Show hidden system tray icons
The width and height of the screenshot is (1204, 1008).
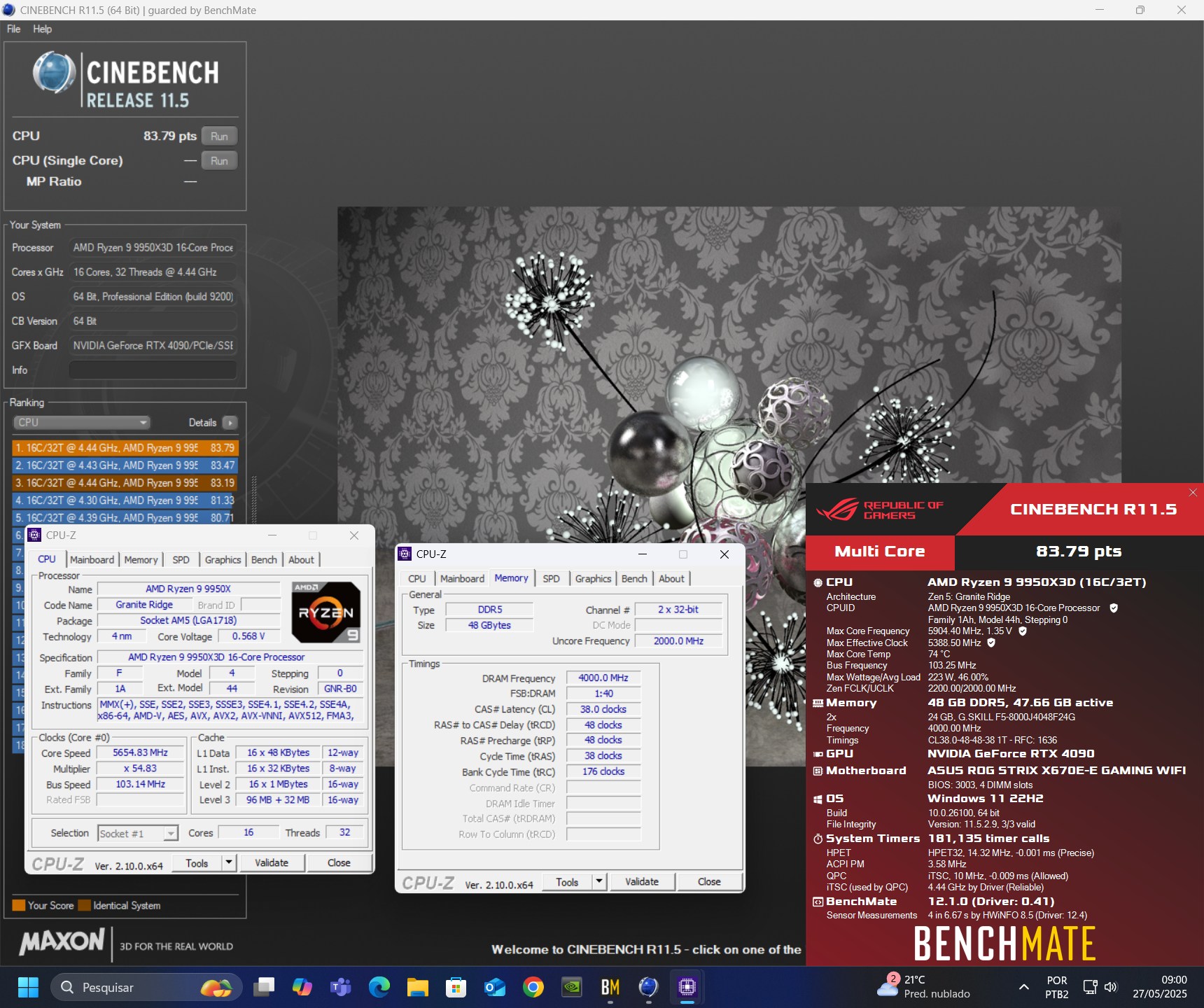(1024, 987)
